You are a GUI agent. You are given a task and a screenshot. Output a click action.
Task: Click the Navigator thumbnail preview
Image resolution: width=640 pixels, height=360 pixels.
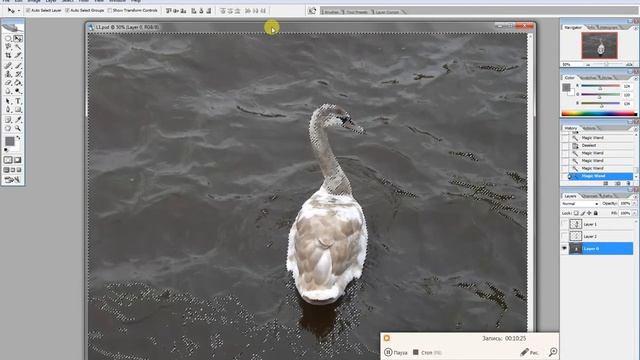(x=599, y=46)
